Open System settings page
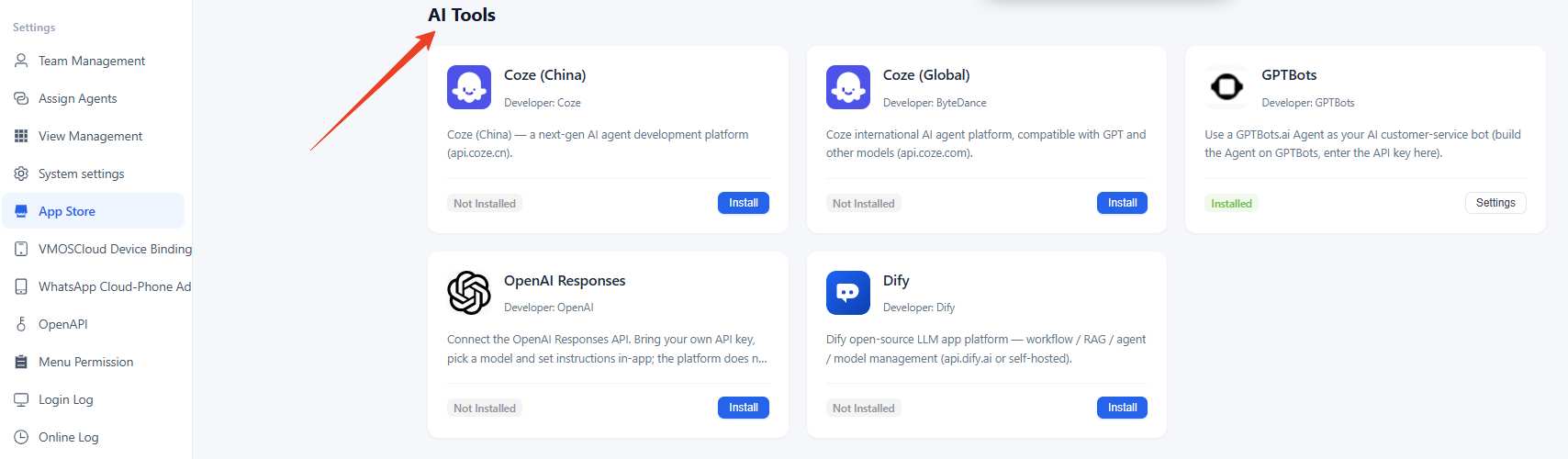The height and width of the screenshot is (459, 1568). pyautogui.click(x=93, y=174)
